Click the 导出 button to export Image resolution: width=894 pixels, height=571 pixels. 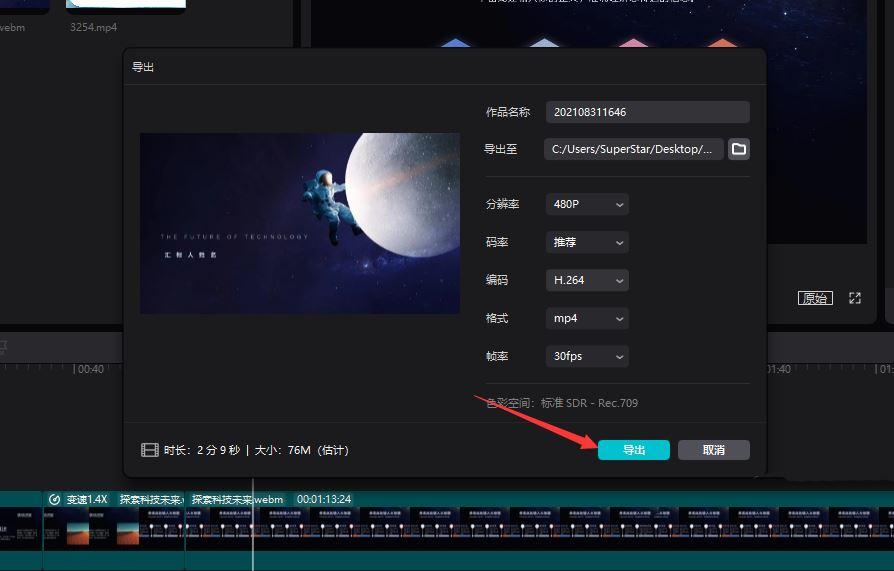click(634, 450)
